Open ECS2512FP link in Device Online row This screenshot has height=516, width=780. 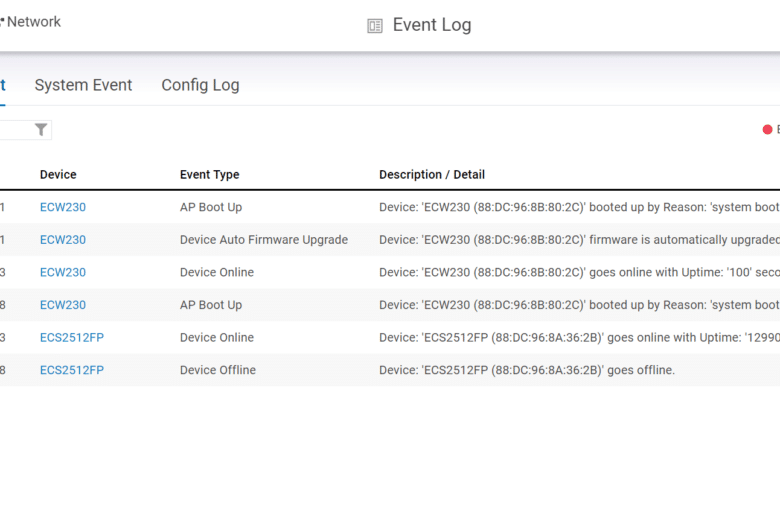[x=72, y=337]
